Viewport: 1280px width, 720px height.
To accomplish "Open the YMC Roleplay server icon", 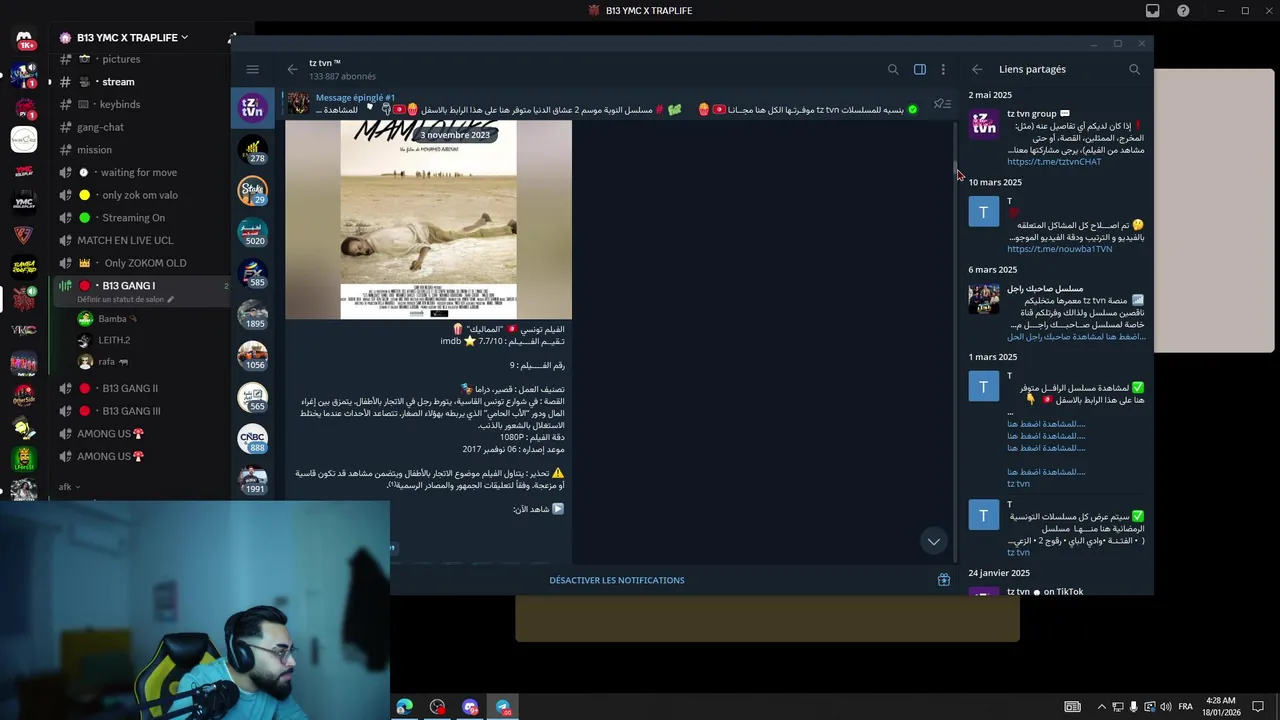I will [x=24, y=203].
